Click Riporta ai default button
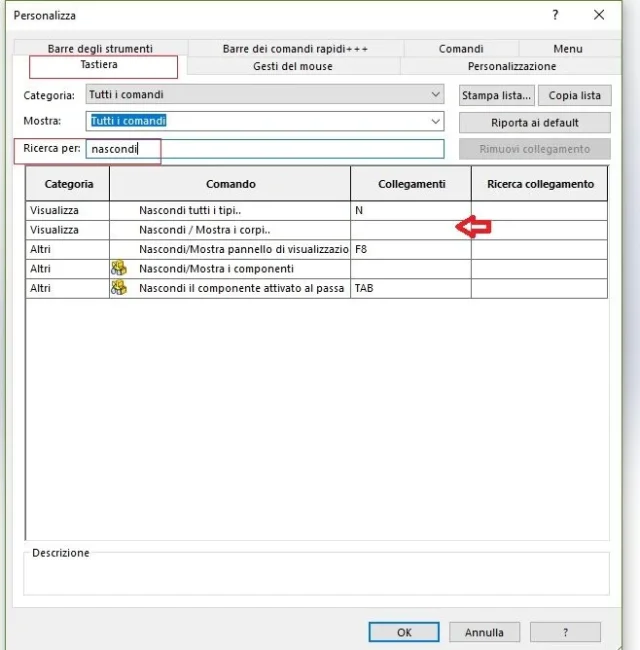This screenshot has width=640, height=650. click(x=534, y=122)
